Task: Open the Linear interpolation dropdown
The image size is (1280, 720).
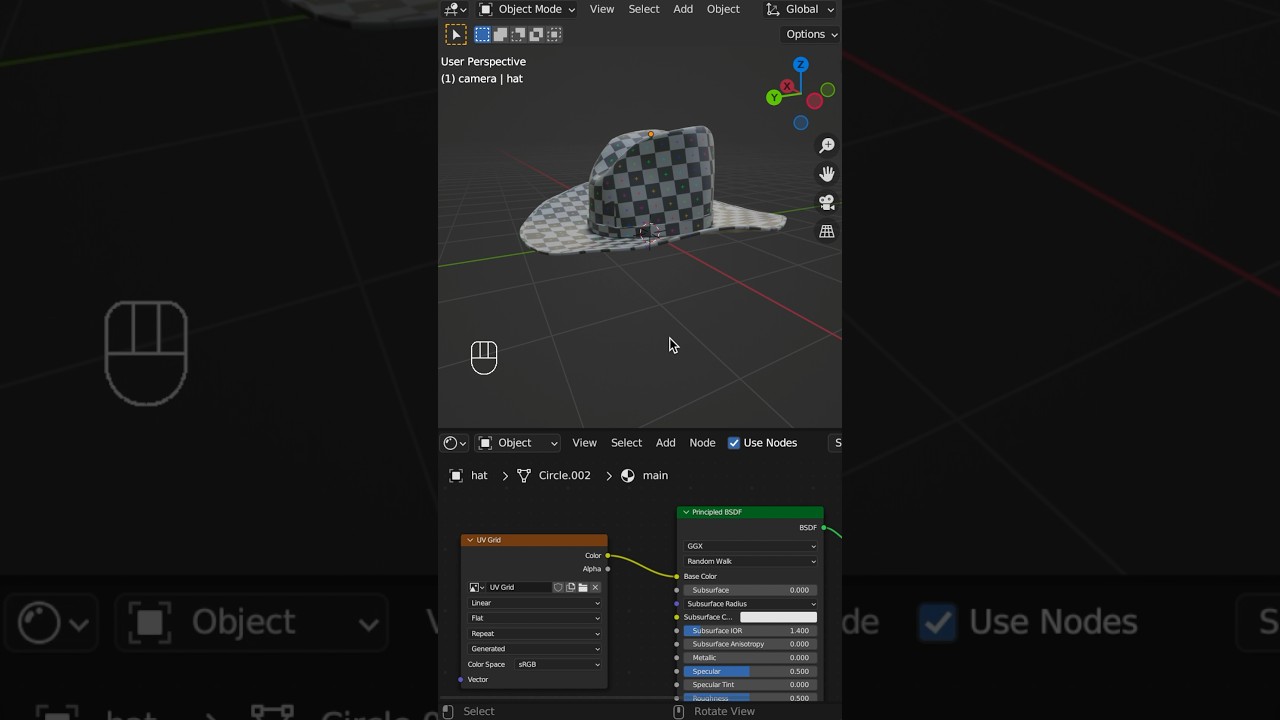Action: click(x=535, y=603)
